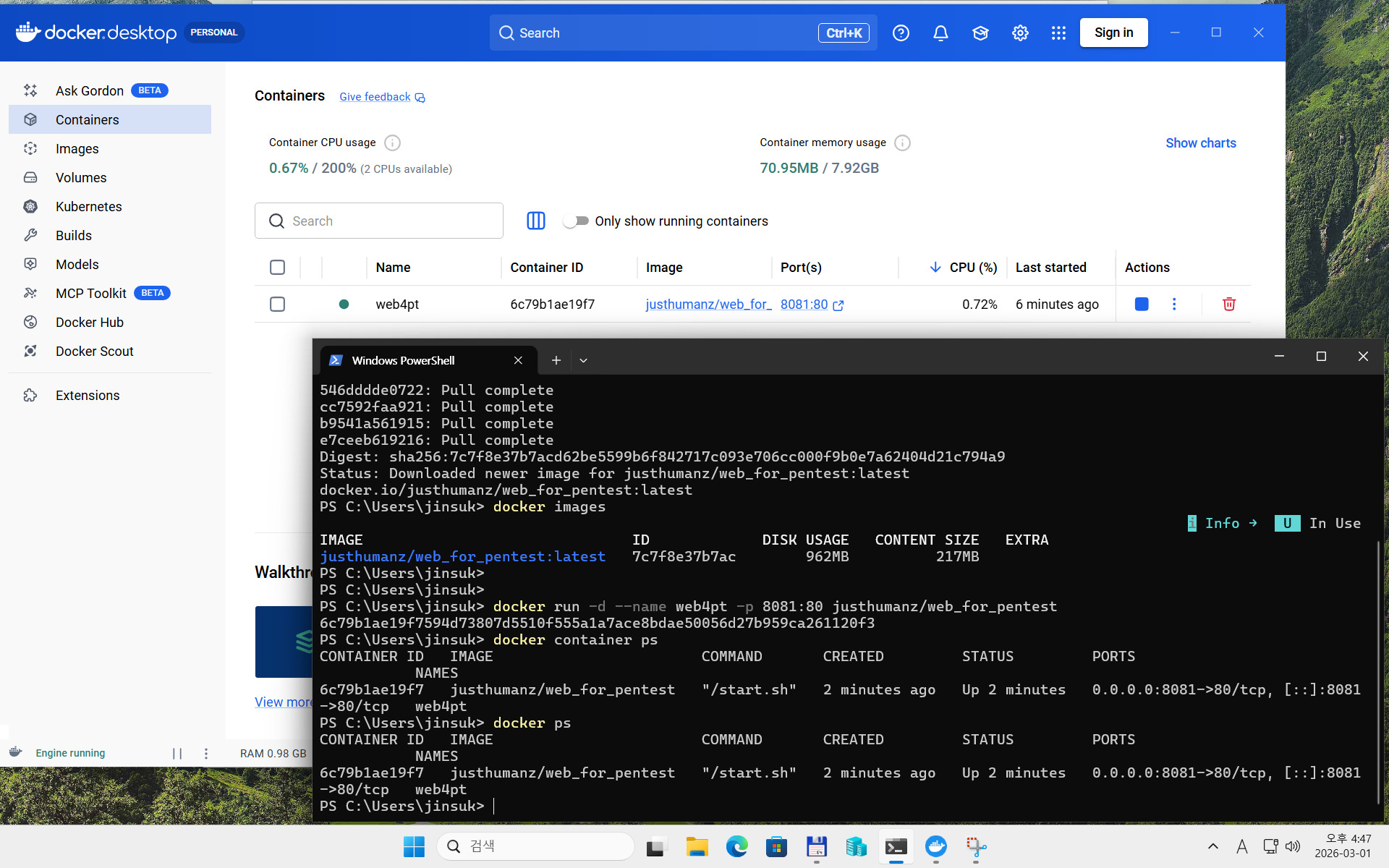Click the taskbar search box
The image size is (1389, 868).
(535, 846)
